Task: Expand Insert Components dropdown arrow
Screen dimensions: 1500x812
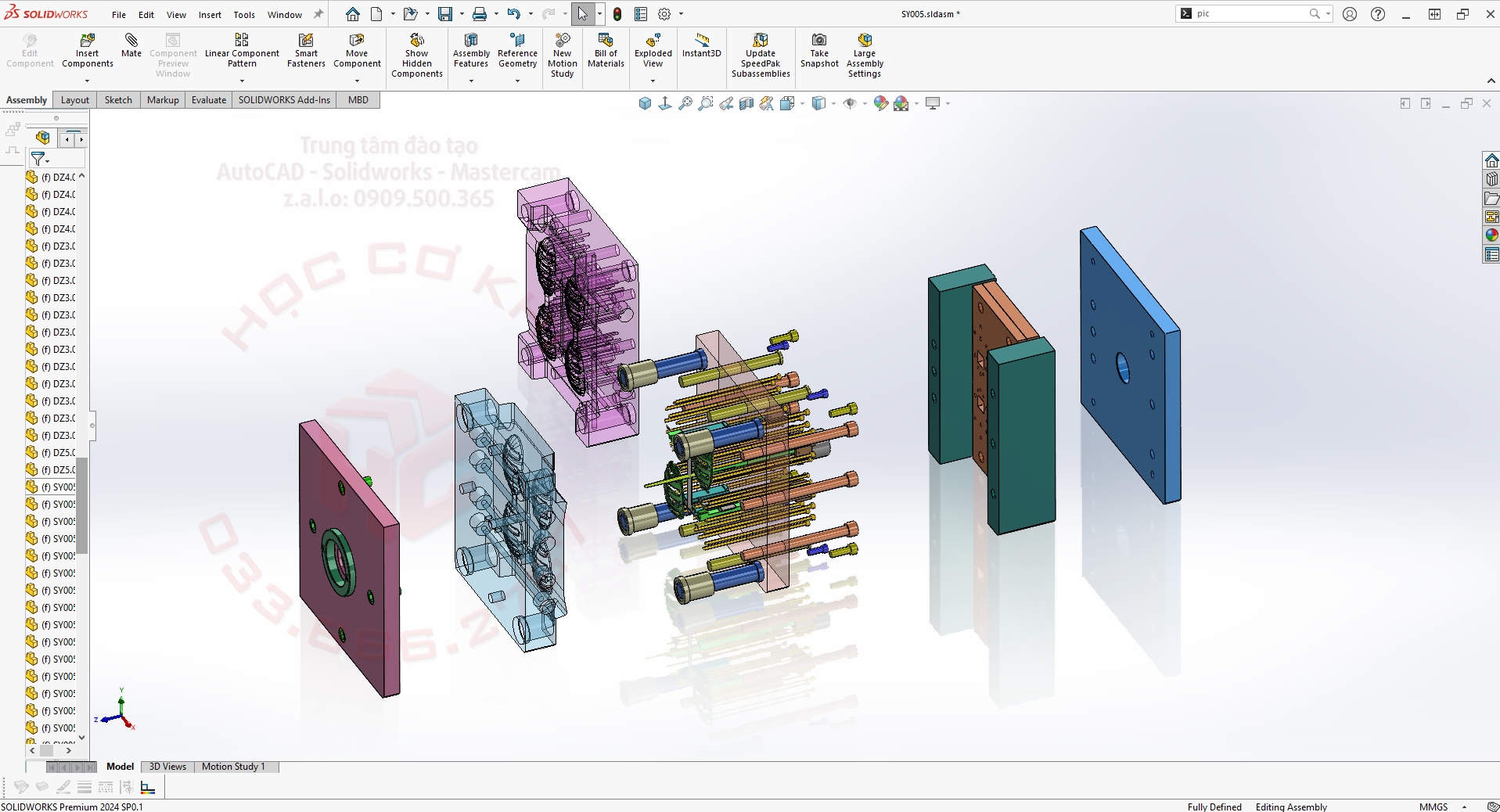Action: [88, 81]
